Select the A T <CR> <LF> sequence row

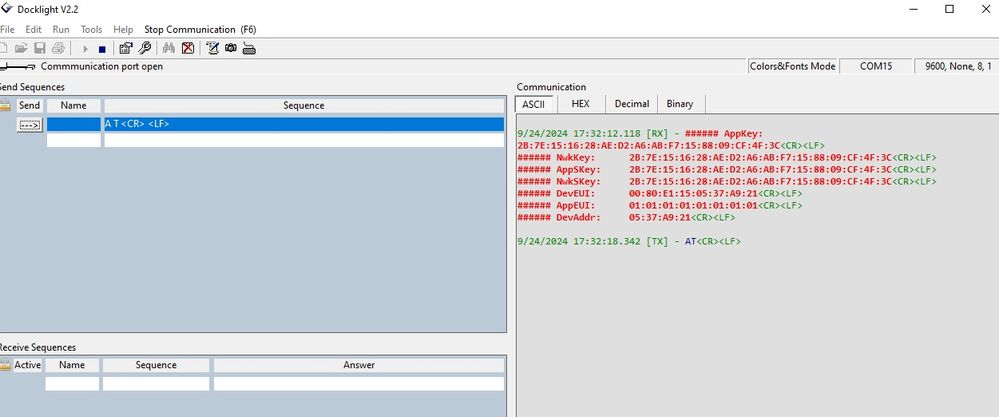click(x=304, y=124)
